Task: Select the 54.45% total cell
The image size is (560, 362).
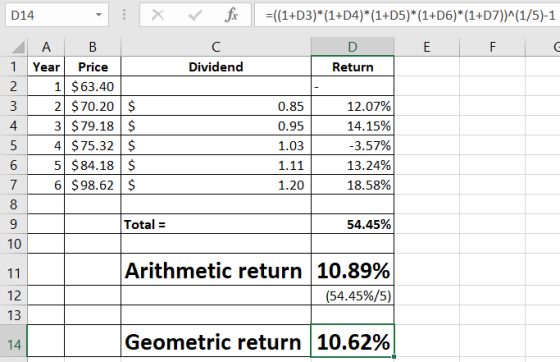Action: tap(352, 224)
